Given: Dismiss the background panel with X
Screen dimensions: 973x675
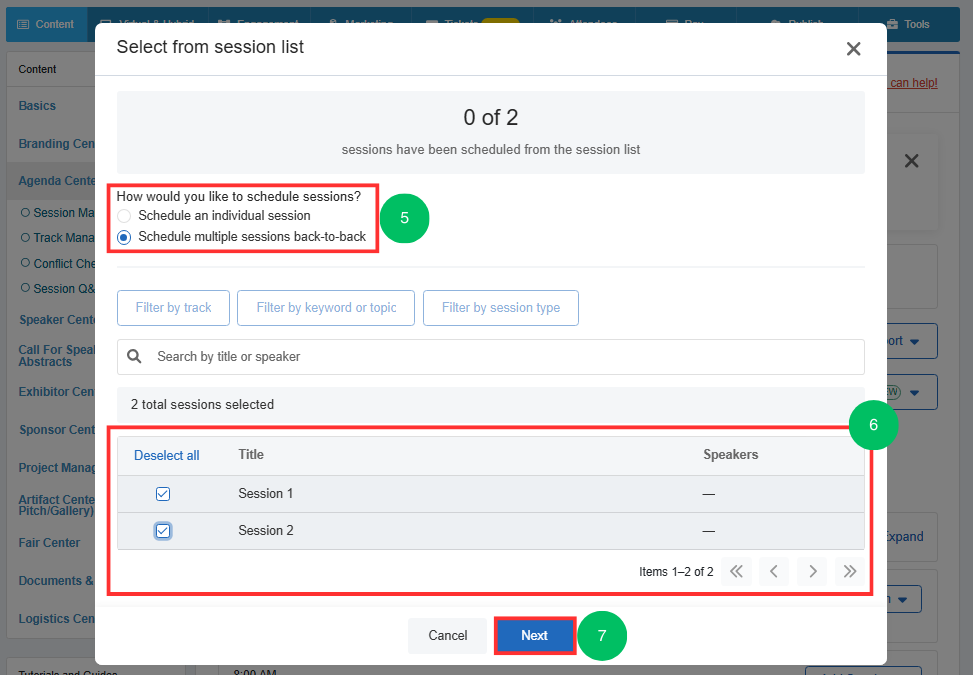Looking at the screenshot, I should point(912,161).
